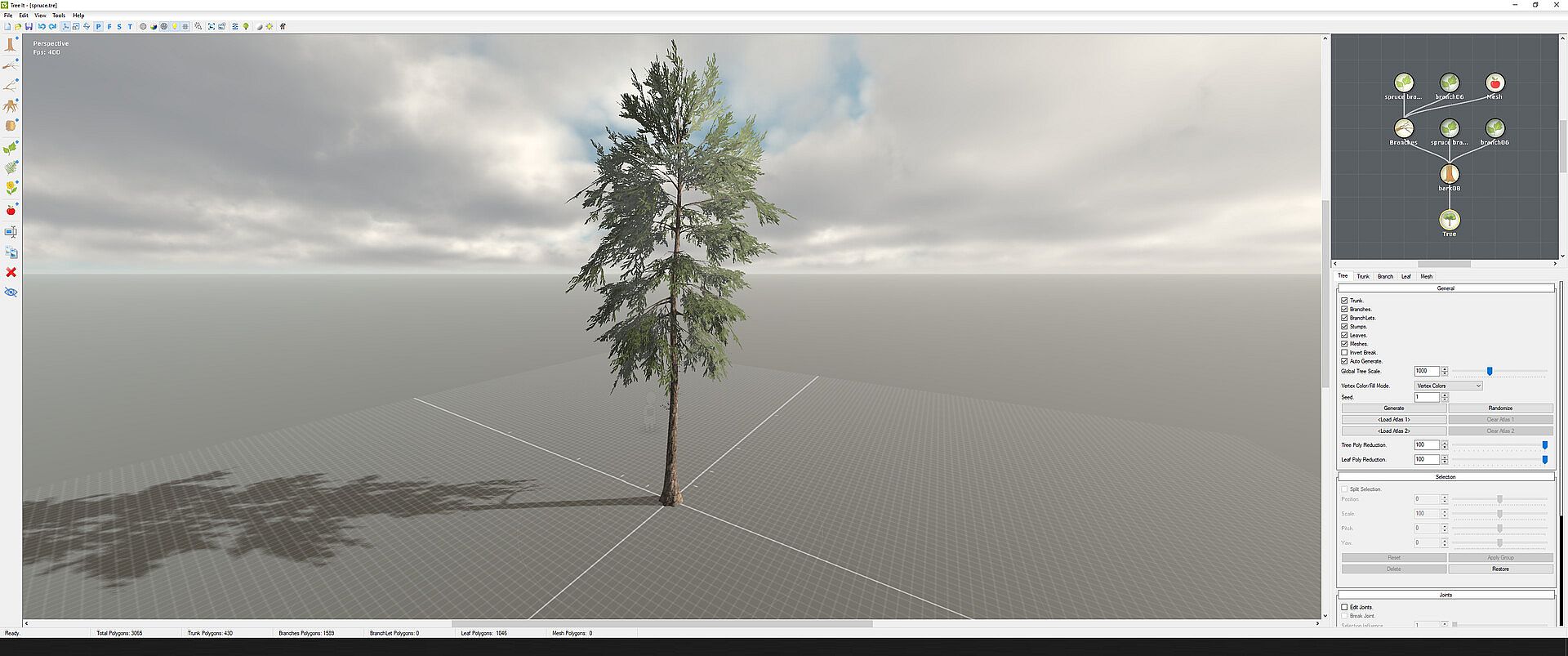Screen dimensions: 1568x656
Task: Switch to Top view with T icon
Action: pos(130,27)
